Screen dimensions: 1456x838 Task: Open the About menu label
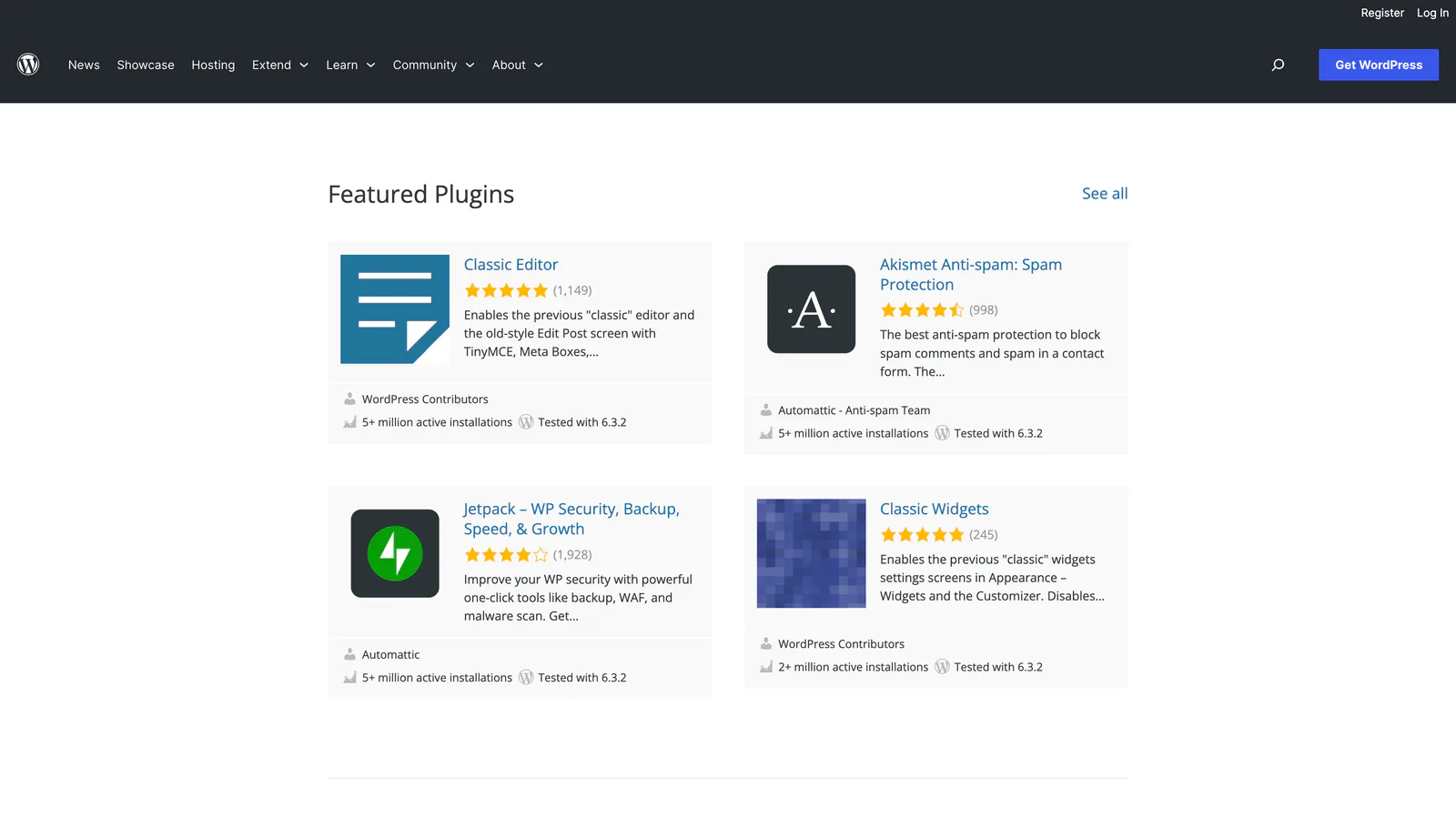pyautogui.click(x=509, y=65)
